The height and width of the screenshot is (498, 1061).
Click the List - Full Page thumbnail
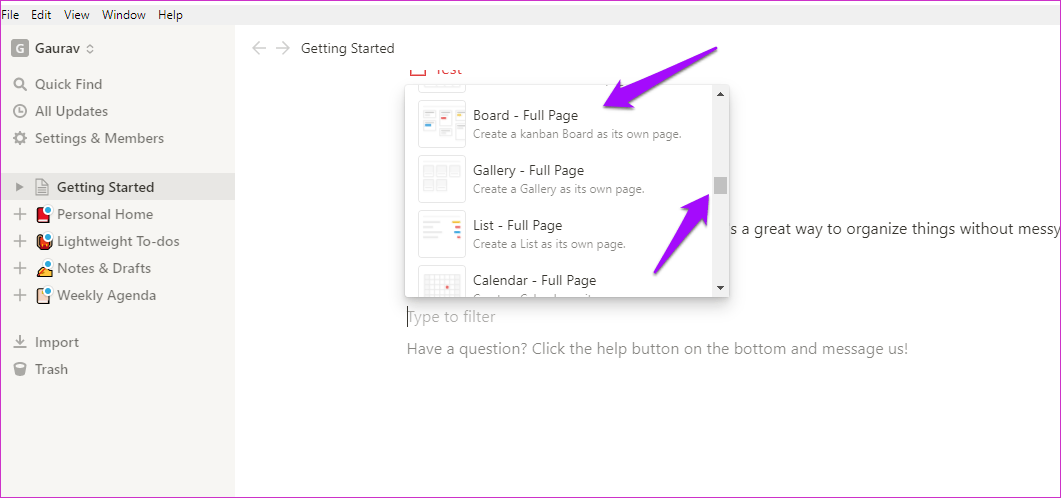[442, 234]
